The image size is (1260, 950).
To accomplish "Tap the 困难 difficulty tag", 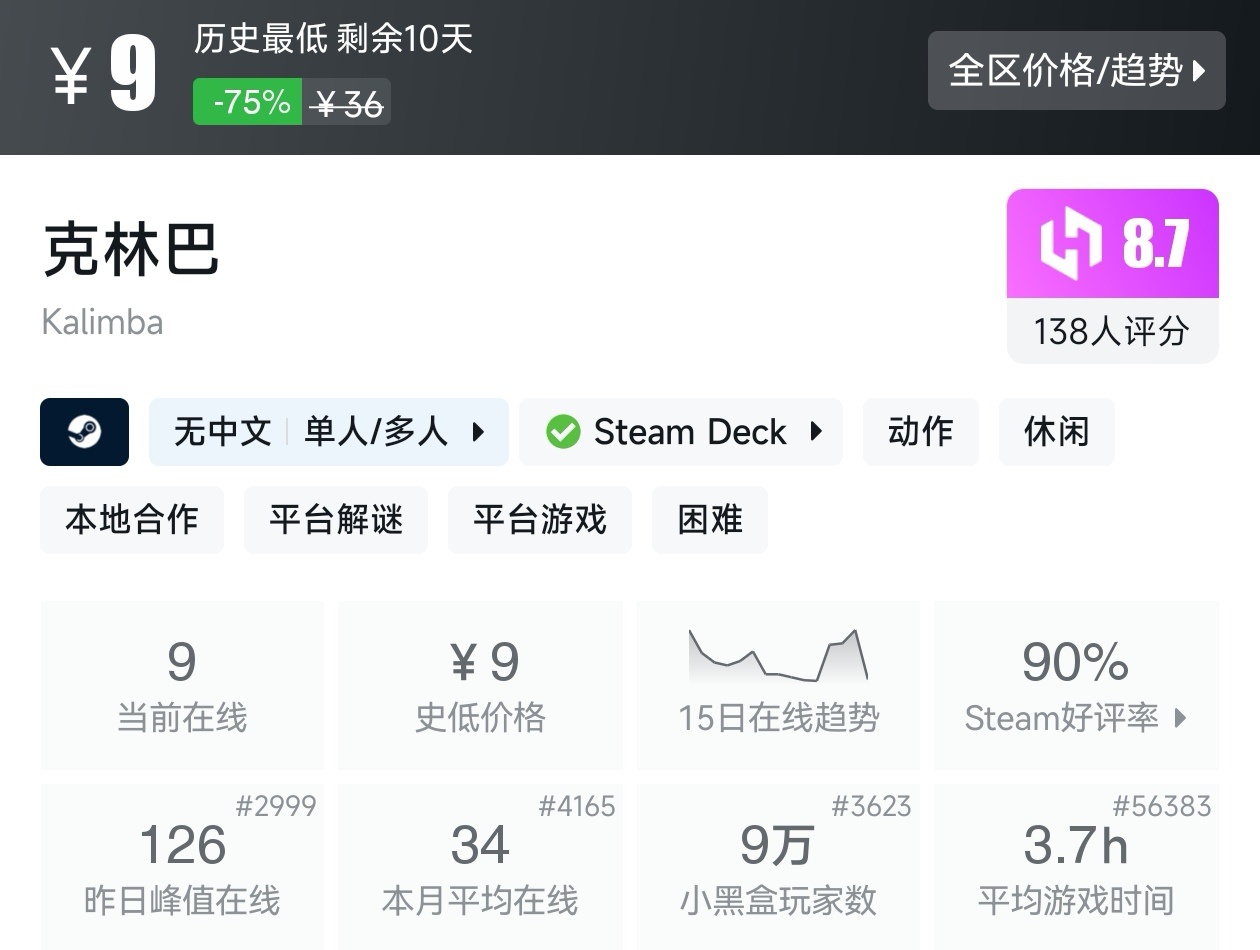I will [x=710, y=520].
